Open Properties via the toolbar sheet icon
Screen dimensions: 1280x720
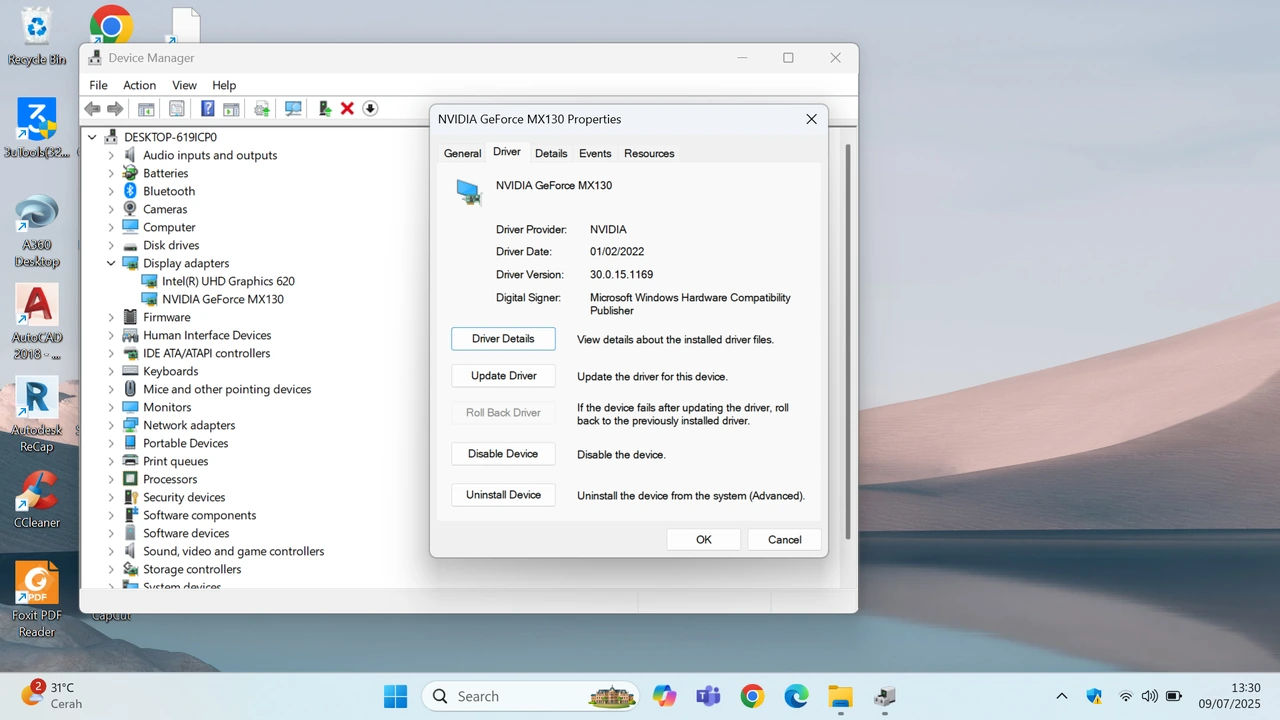pos(177,108)
